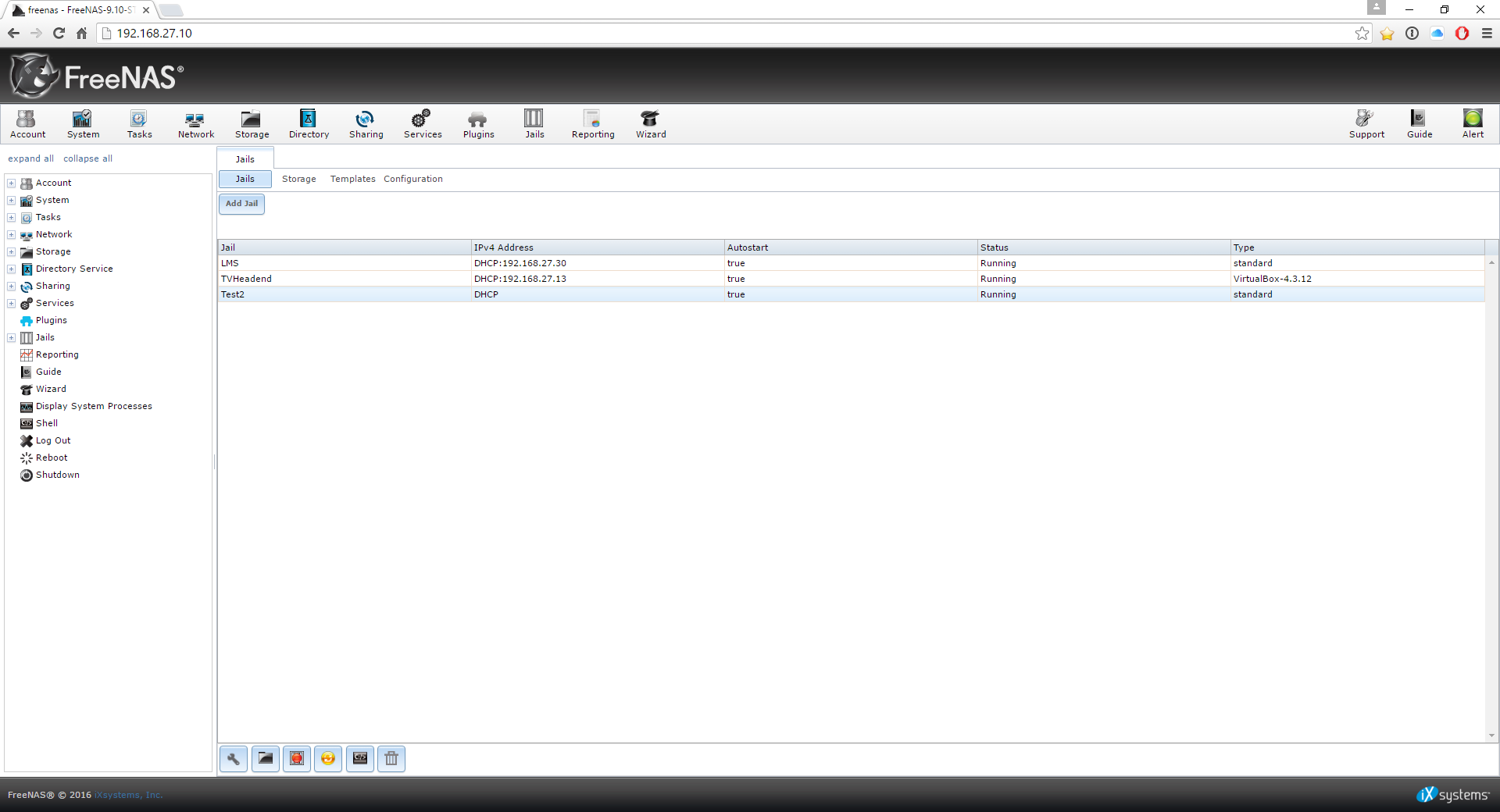Open the browser hamburger menu
Screen dimensions: 1500x812
[x=1487, y=33]
